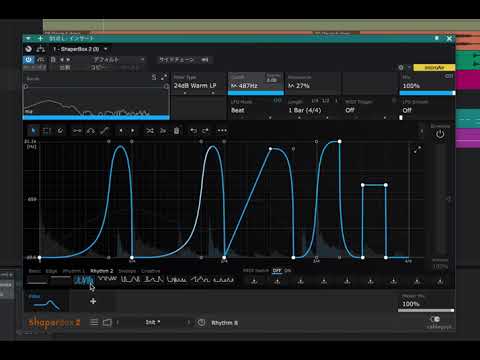Select the last wave preset thumbnail
480x360 pixels.
tap(224, 279)
